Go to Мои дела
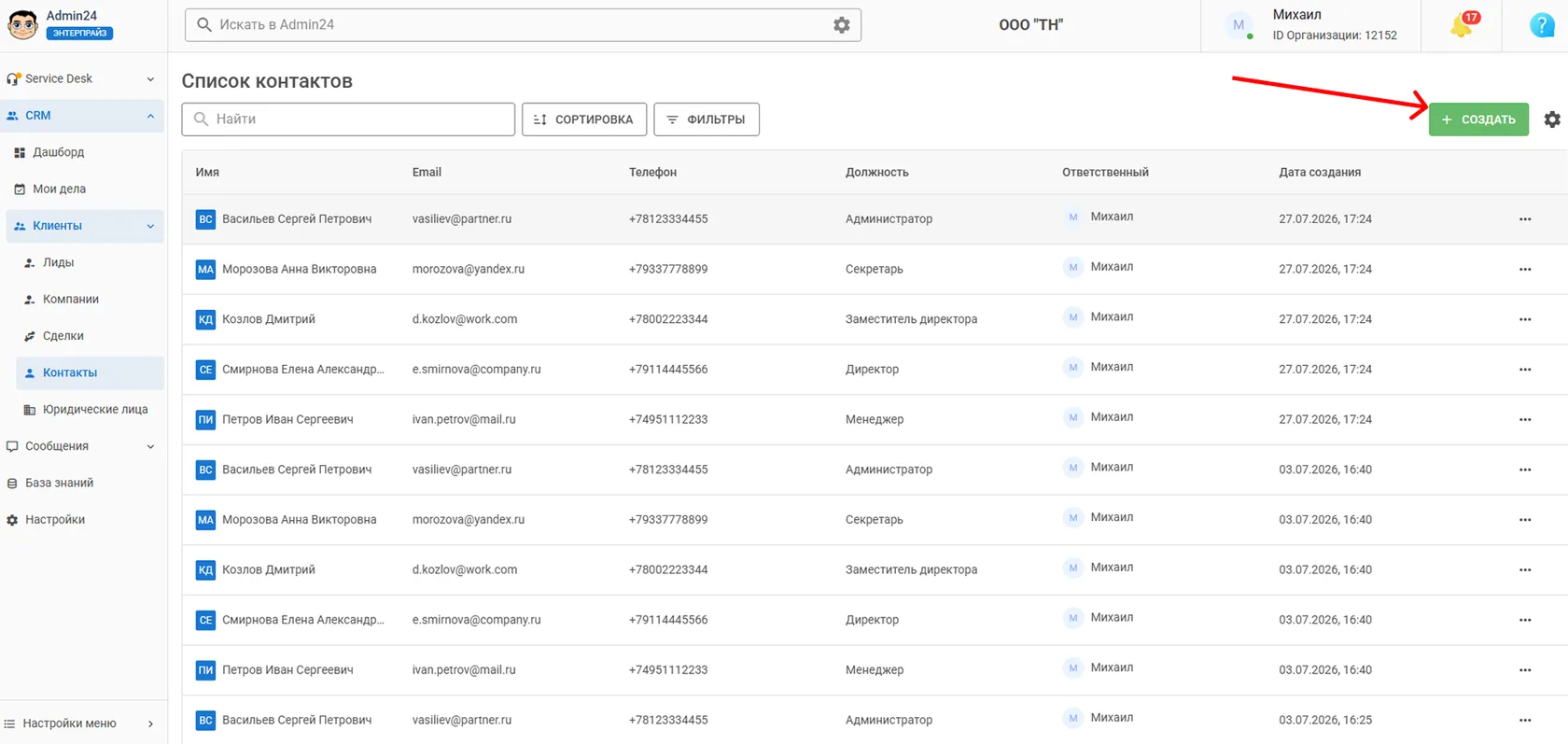Screen dimensions: 1568x744 pyautogui.click(x=59, y=189)
